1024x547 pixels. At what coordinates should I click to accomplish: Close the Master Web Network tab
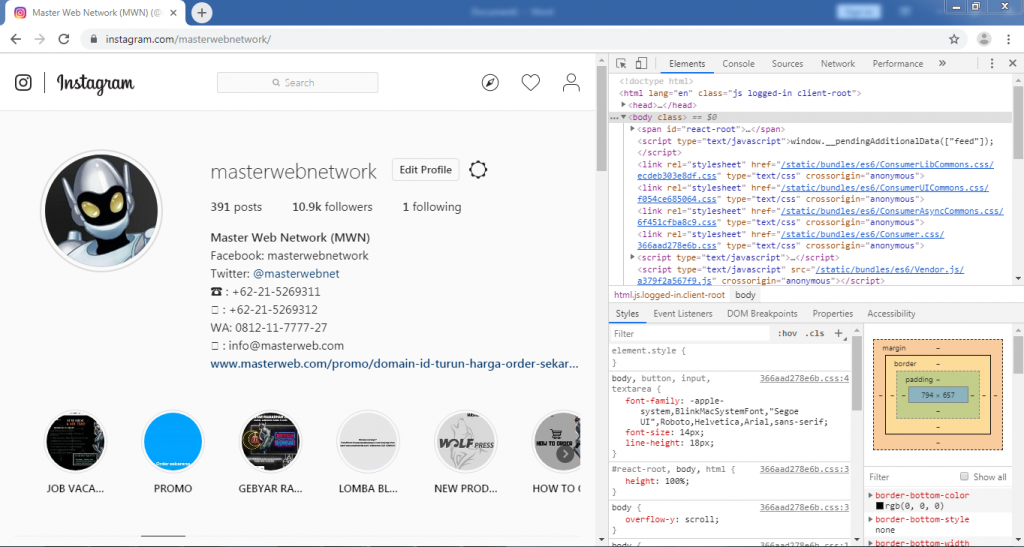point(173,12)
